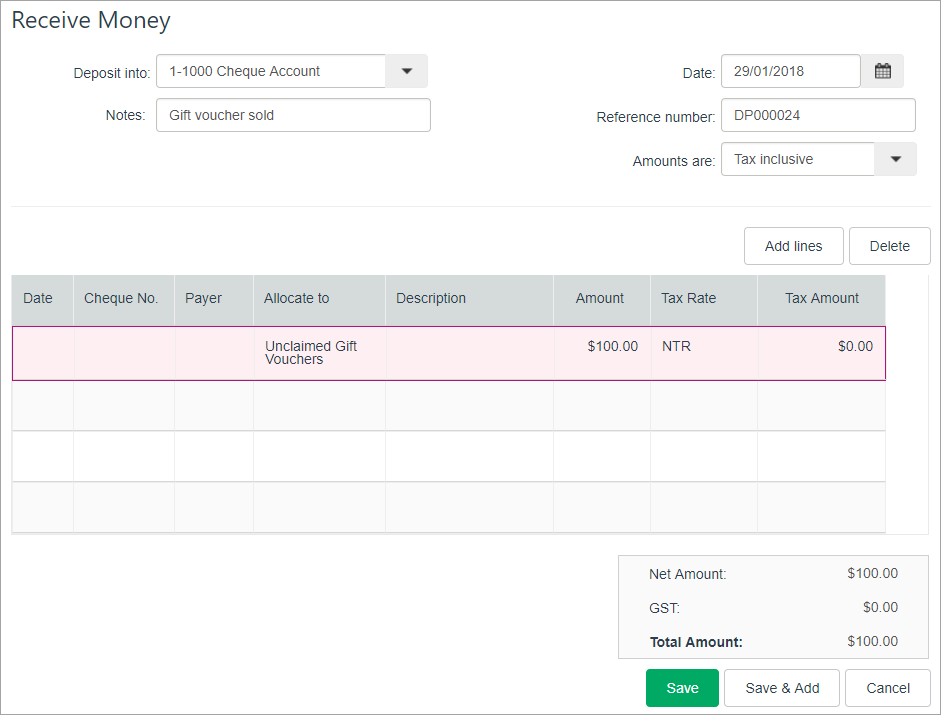The image size is (941, 715).
Task: Click the $100.00 amount cell in first row
Action: 602,353
